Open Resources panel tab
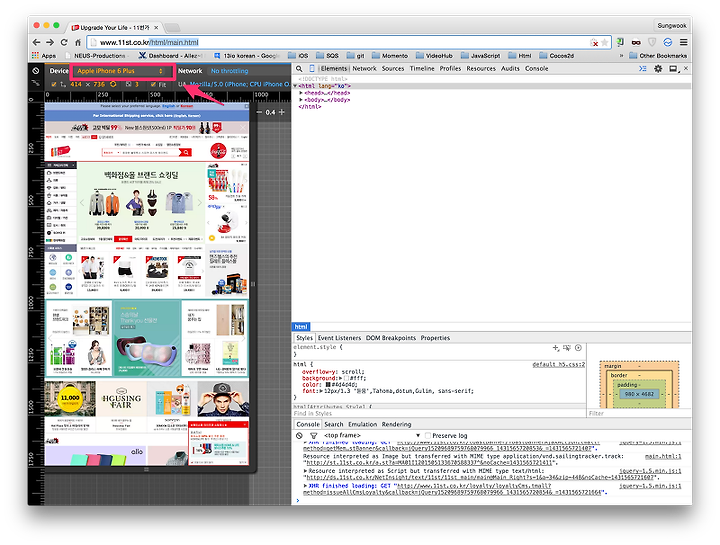720x545 pixels. 481,68
